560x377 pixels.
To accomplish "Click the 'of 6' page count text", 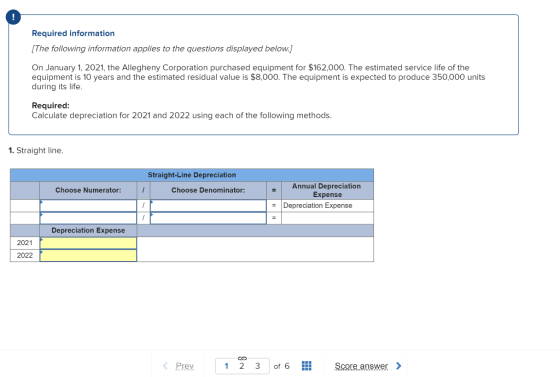I will [x=281, y=366].
